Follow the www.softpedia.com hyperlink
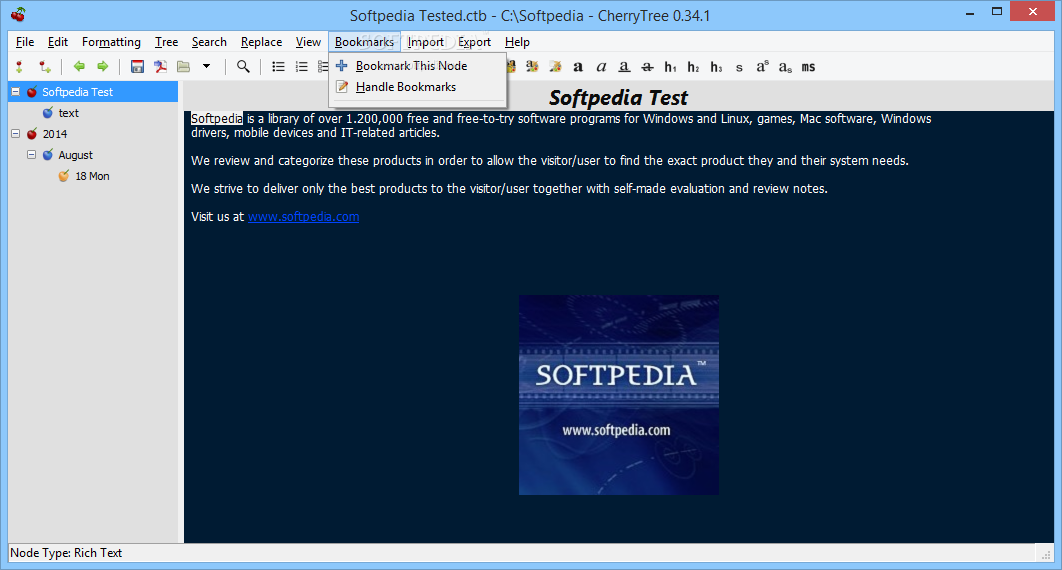The width and height of the screenshot is (1062, 570). [303, 217]
